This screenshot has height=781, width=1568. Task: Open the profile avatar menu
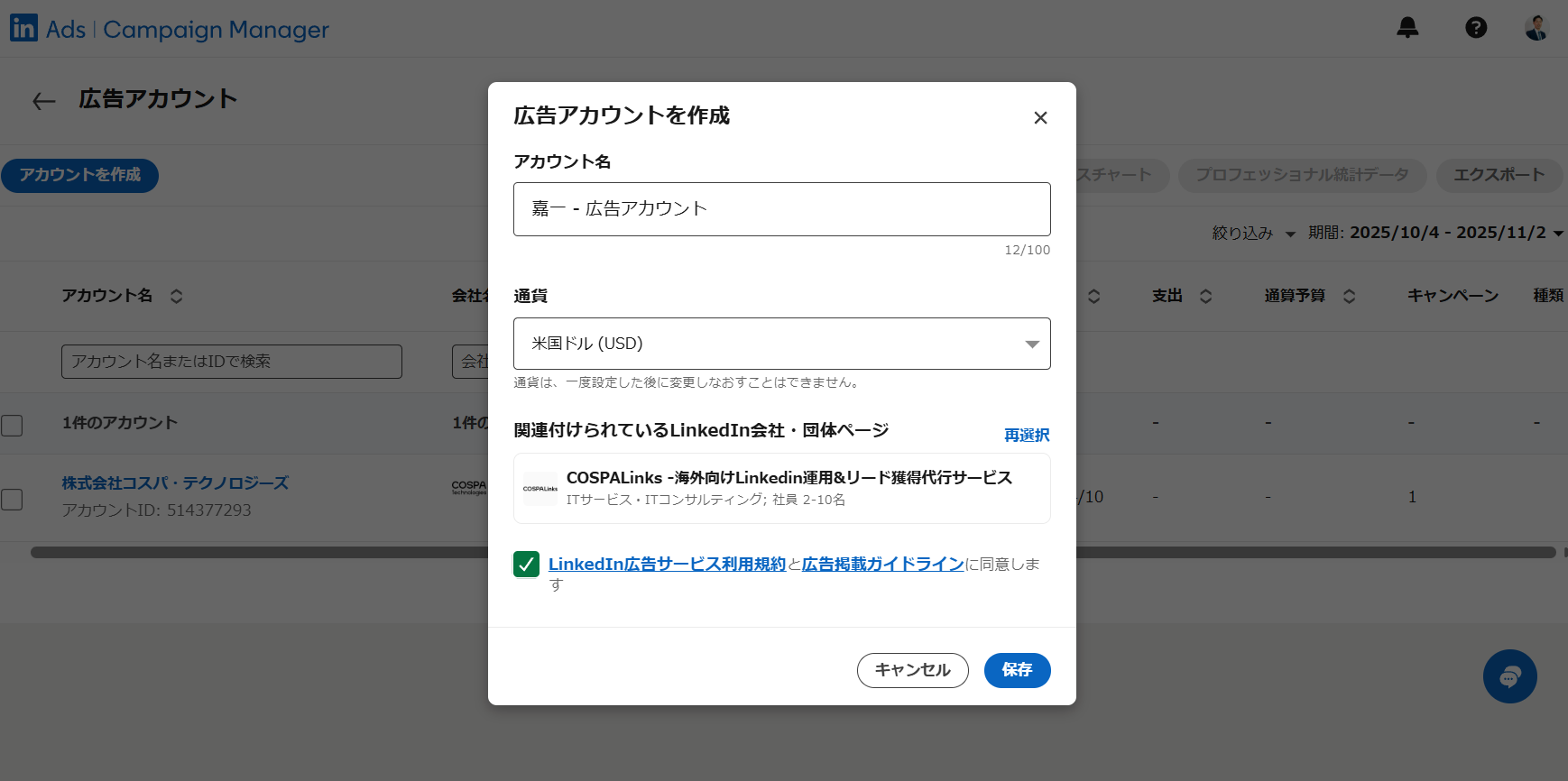click(x=1536, y=28)
